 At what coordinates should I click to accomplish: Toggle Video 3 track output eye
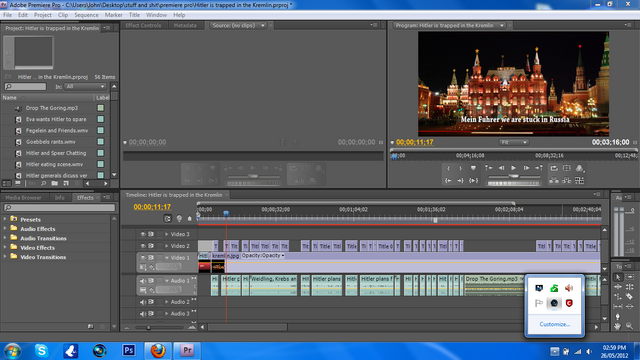[143, 234]
